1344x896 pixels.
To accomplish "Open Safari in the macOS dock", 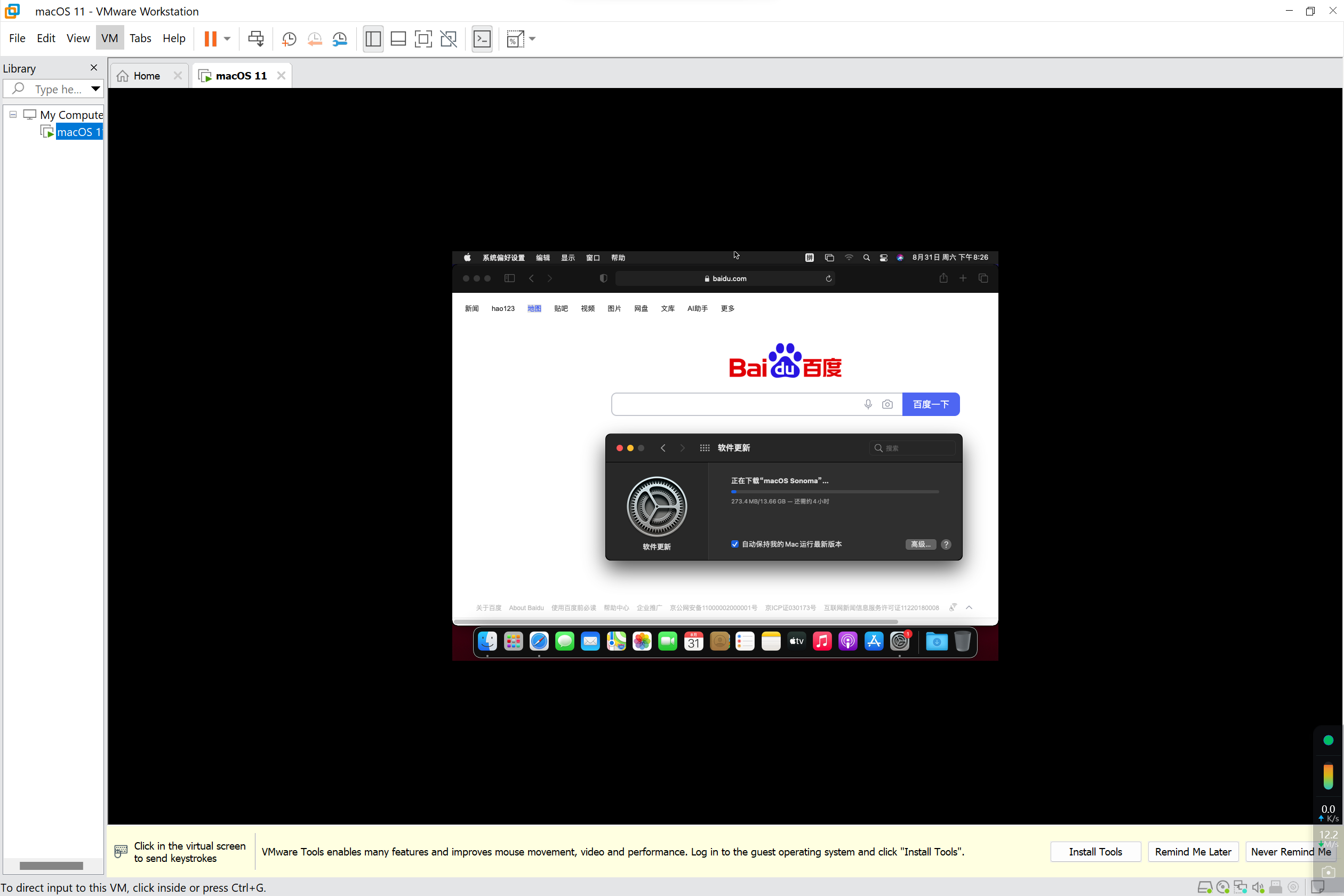I will [x=539, y=642].
